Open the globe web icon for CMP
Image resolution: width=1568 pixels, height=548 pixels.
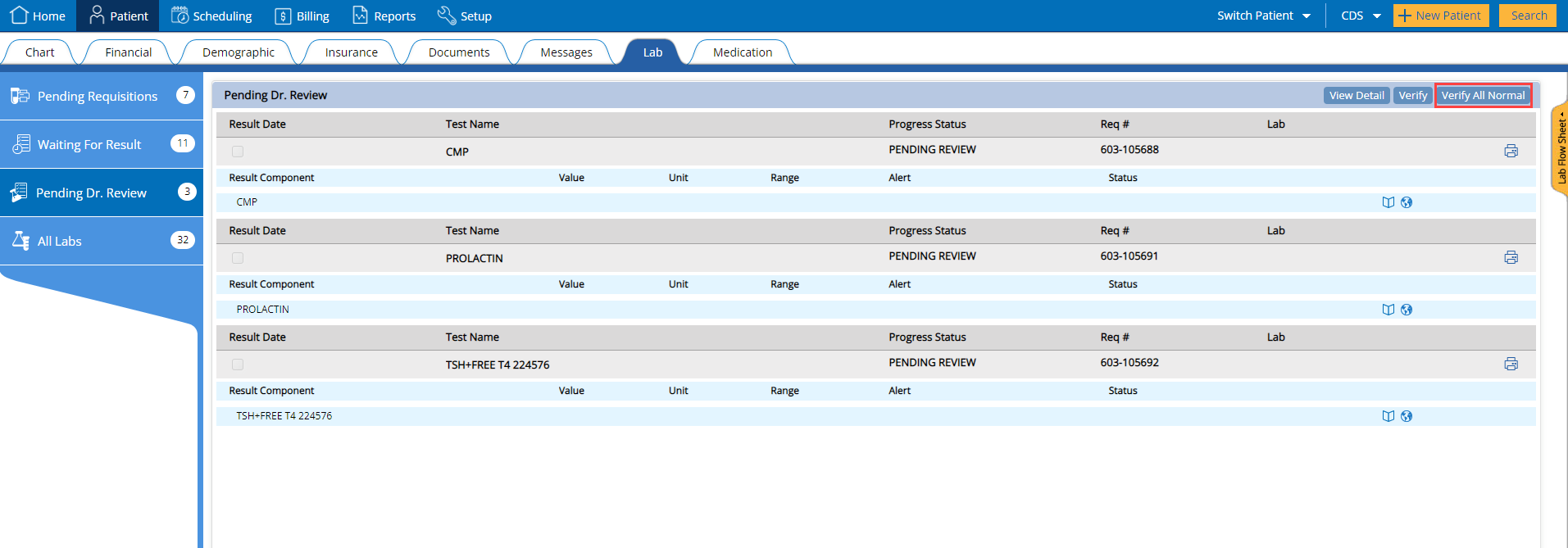click(1407, 202)
